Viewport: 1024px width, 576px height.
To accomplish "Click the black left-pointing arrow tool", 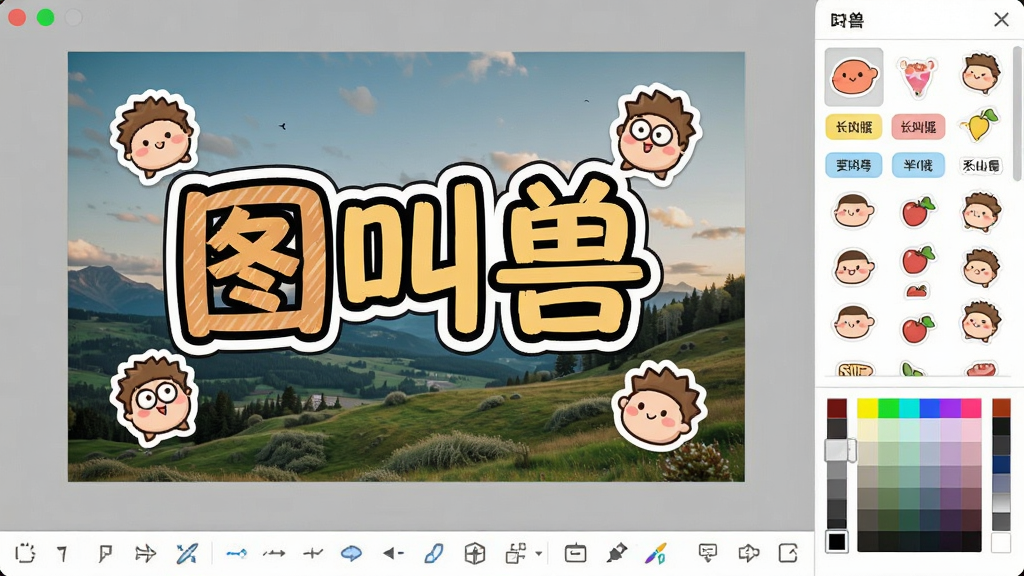I will pos(393,554).
